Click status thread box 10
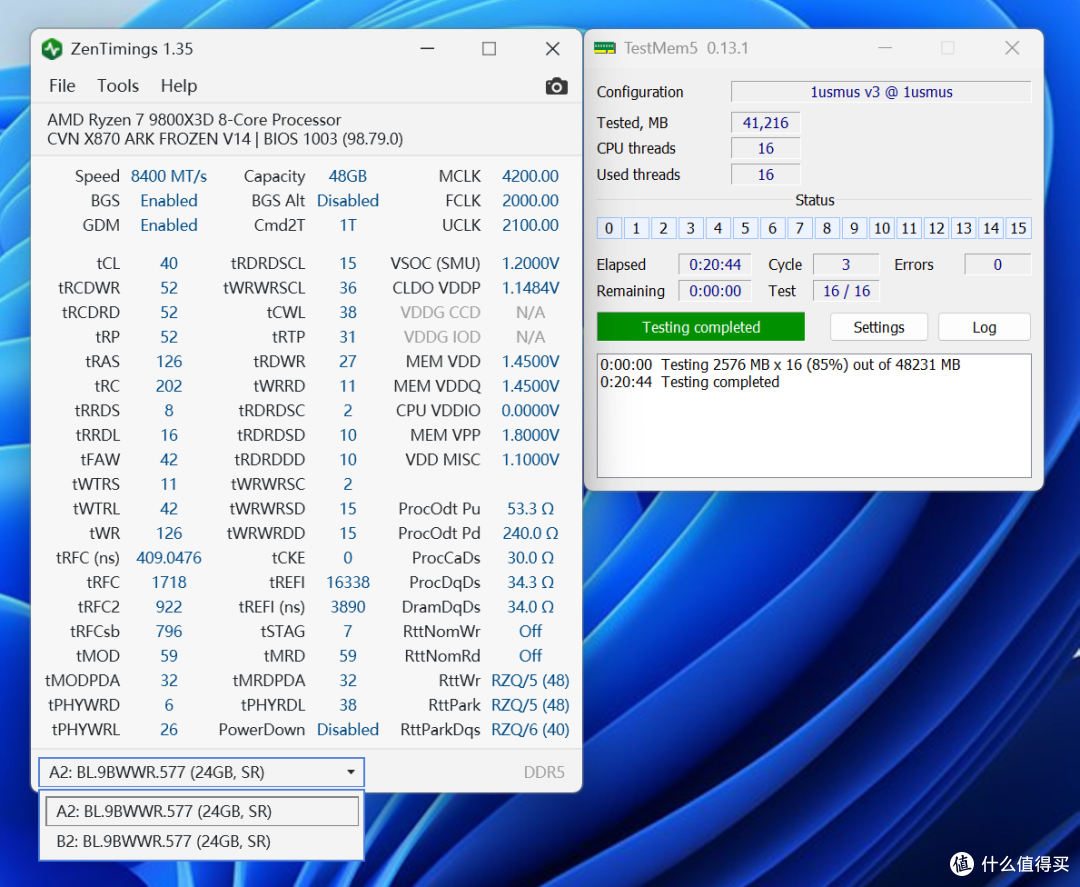1080x887 pixels. point(882,228)
